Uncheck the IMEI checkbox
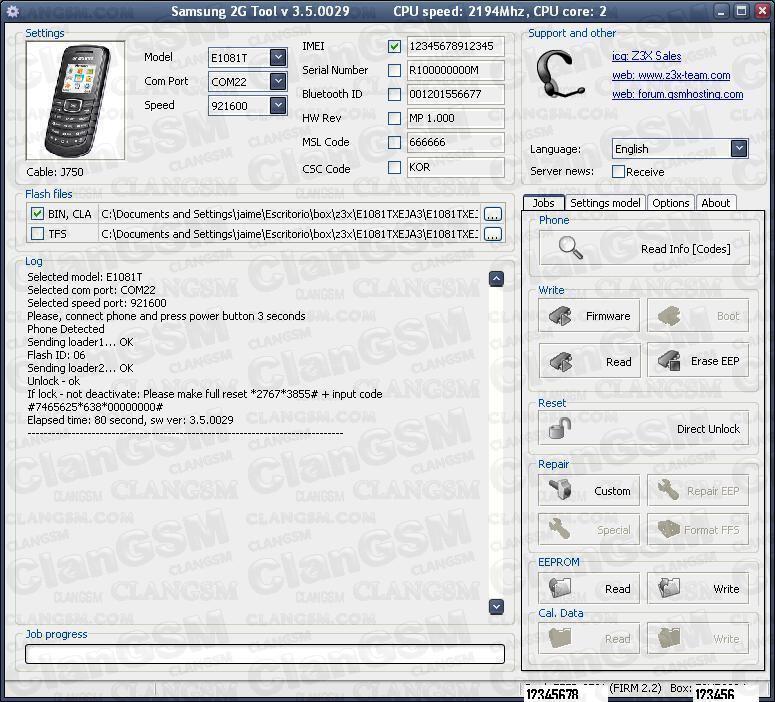The width and height of the screenshot is (775, 702). 395,46
